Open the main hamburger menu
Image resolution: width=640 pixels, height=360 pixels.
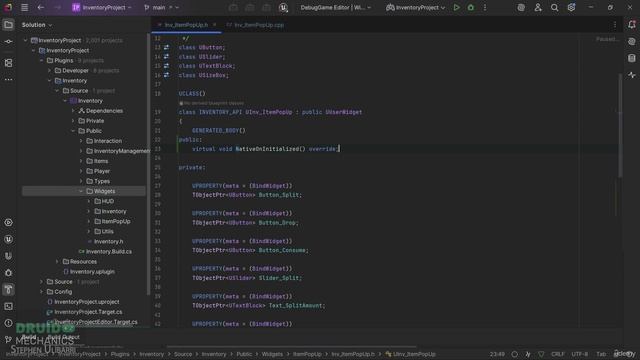point(24,7)
